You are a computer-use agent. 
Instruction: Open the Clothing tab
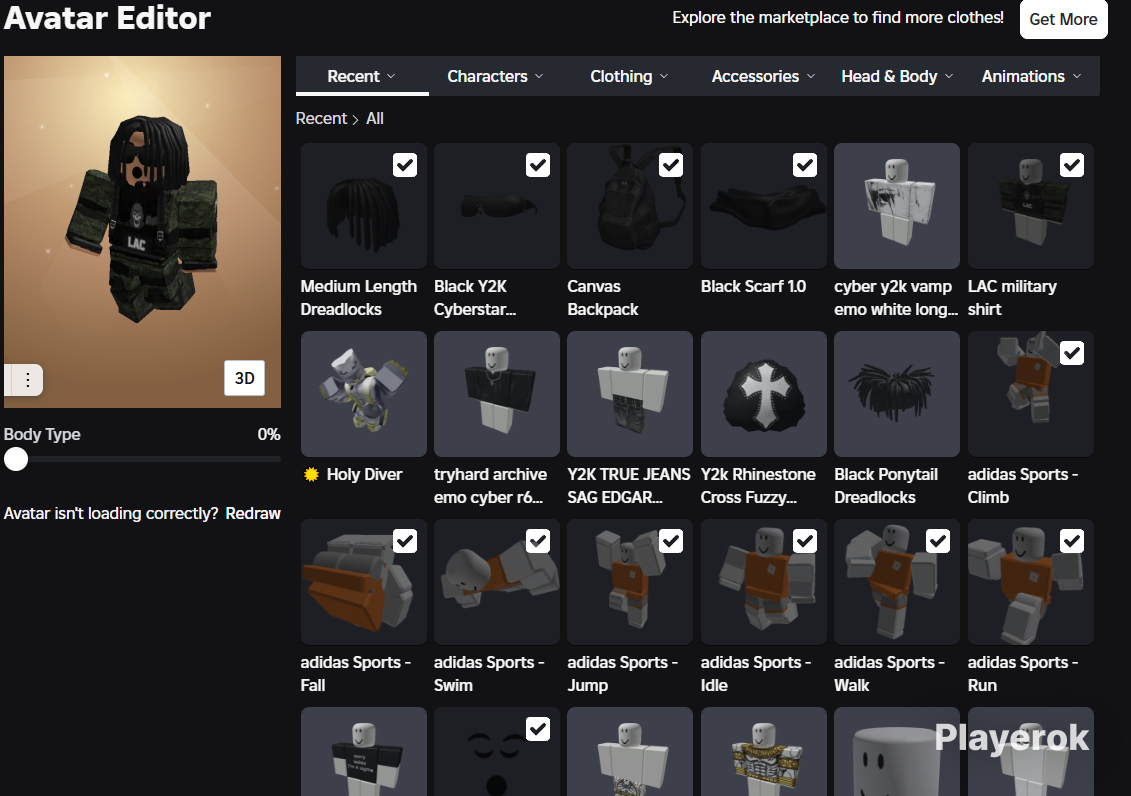click(x=629, y=76)
